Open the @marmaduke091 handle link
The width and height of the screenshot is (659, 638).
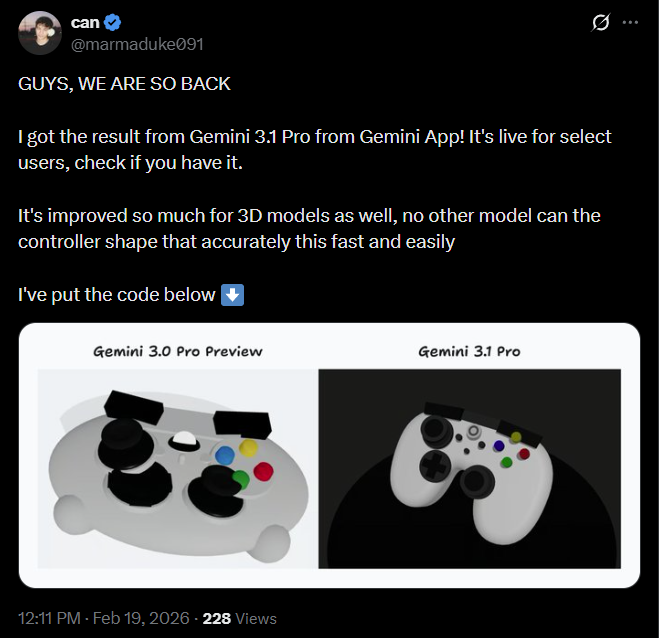[x=139, y=44]
